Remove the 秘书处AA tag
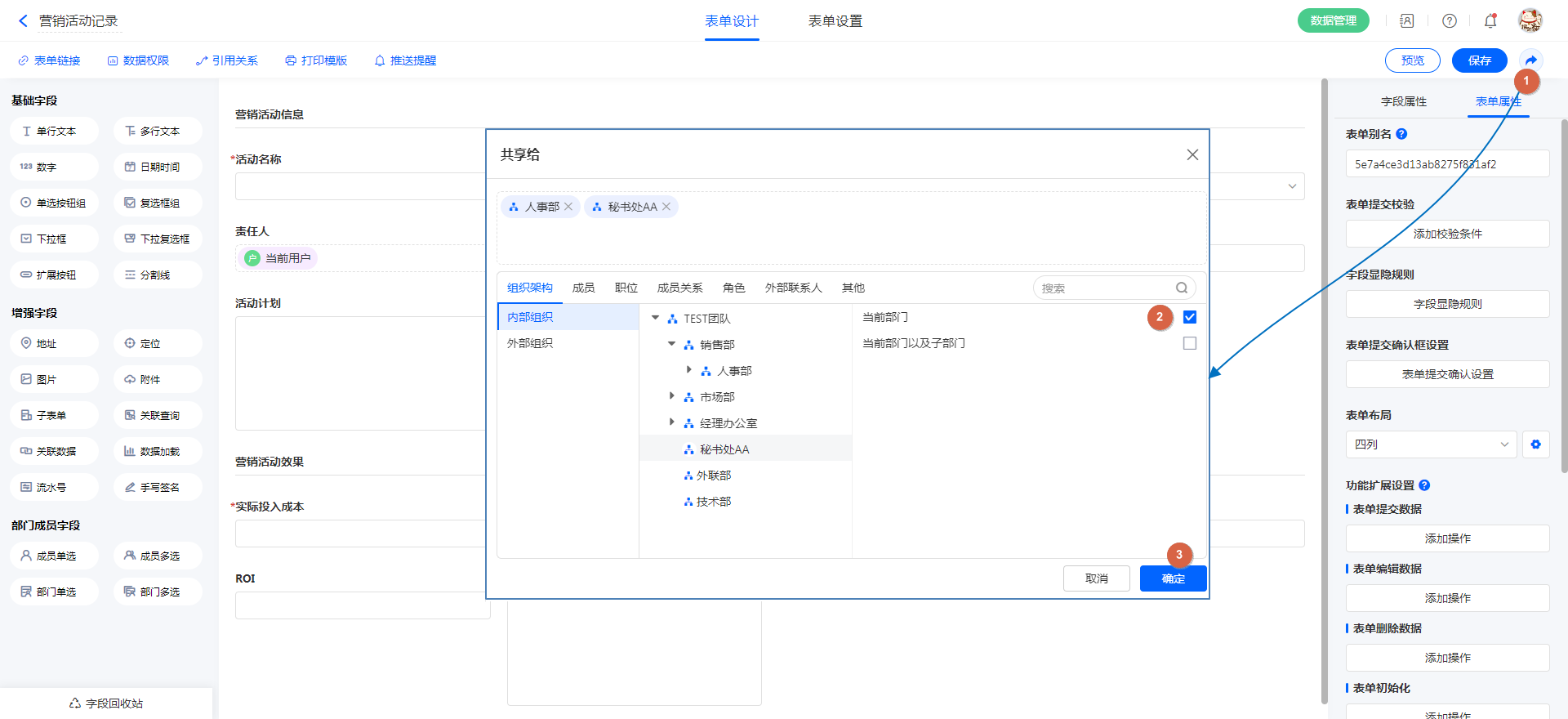This screenshot has width=1568, height=719. coord(666,207)
